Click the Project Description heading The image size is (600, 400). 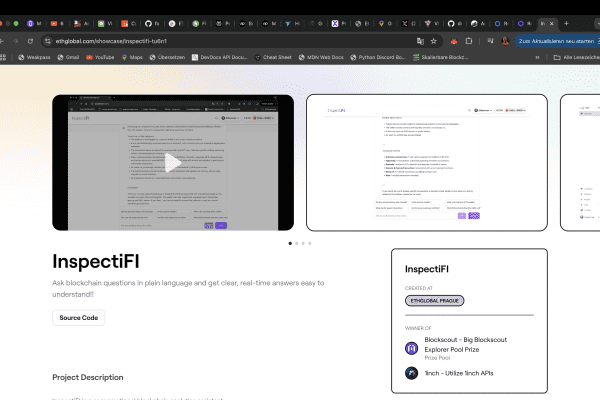click(x=88, y=377)
